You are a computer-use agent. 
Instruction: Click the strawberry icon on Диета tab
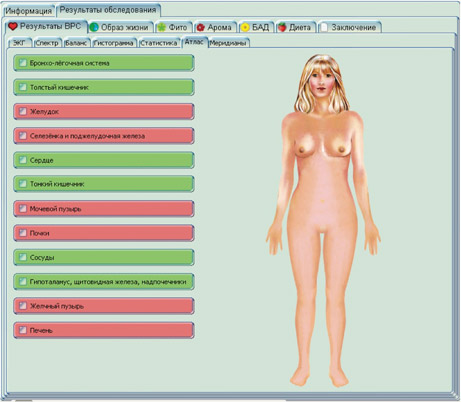click(x=282, y=27)
